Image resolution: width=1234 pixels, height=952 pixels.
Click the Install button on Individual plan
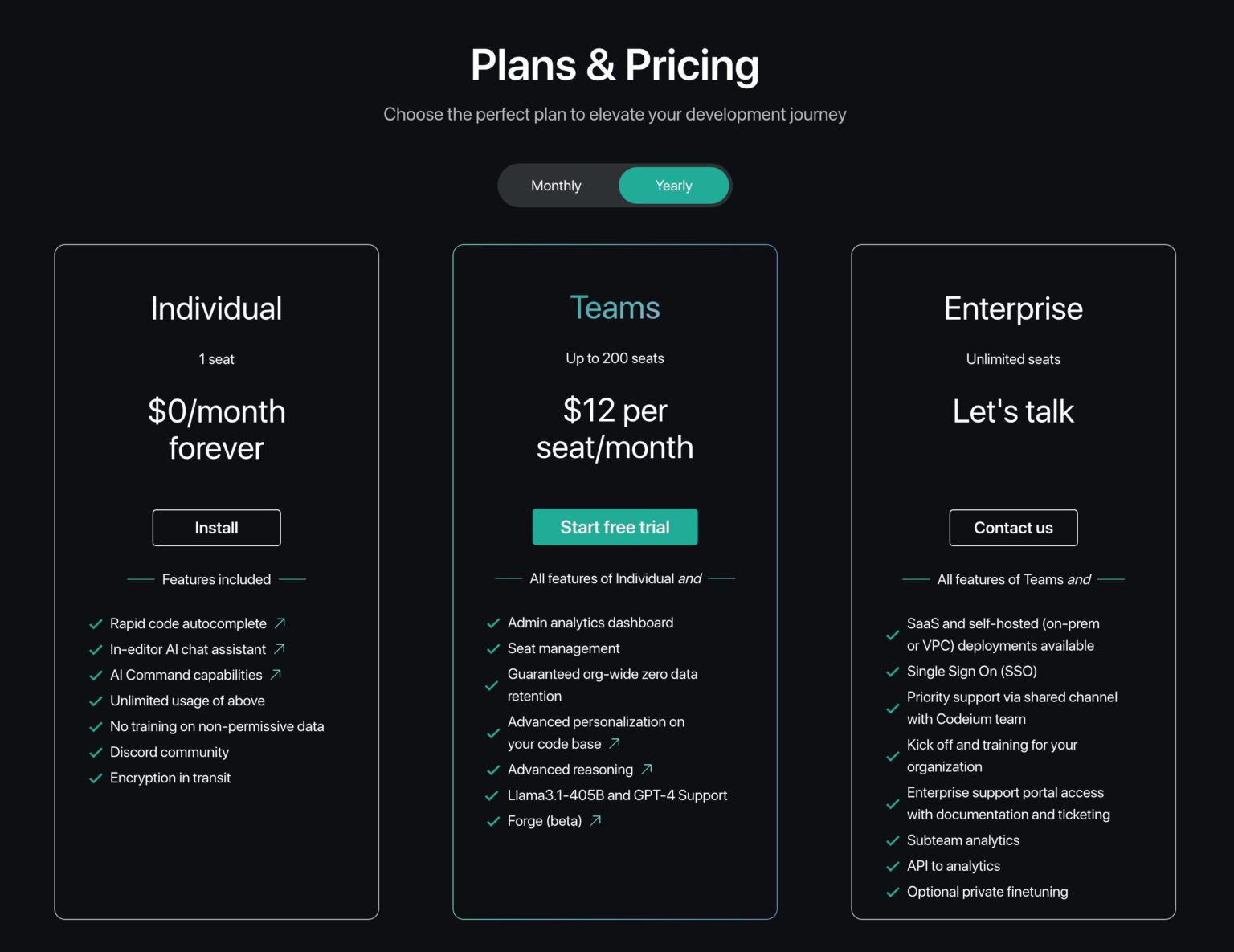(x=216, y=528)
